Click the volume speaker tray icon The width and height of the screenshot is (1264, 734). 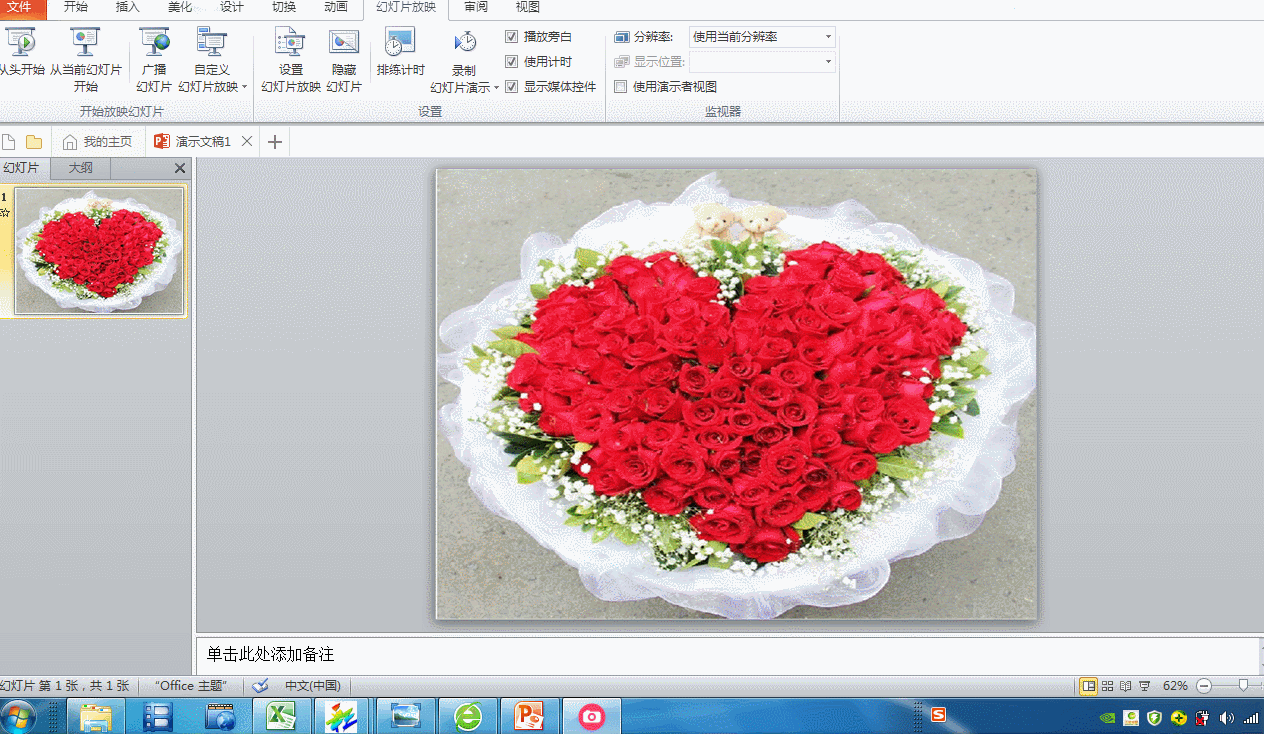[1226, 717]
